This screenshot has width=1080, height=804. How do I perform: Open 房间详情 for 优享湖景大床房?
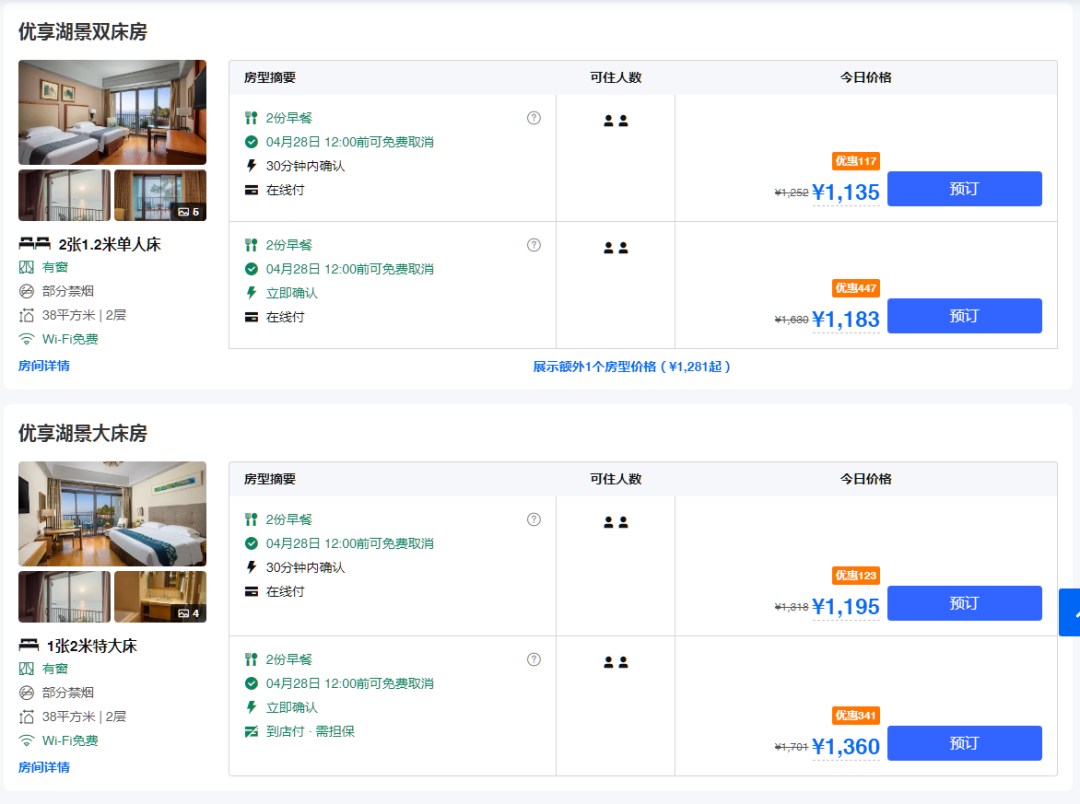(44, 768)
